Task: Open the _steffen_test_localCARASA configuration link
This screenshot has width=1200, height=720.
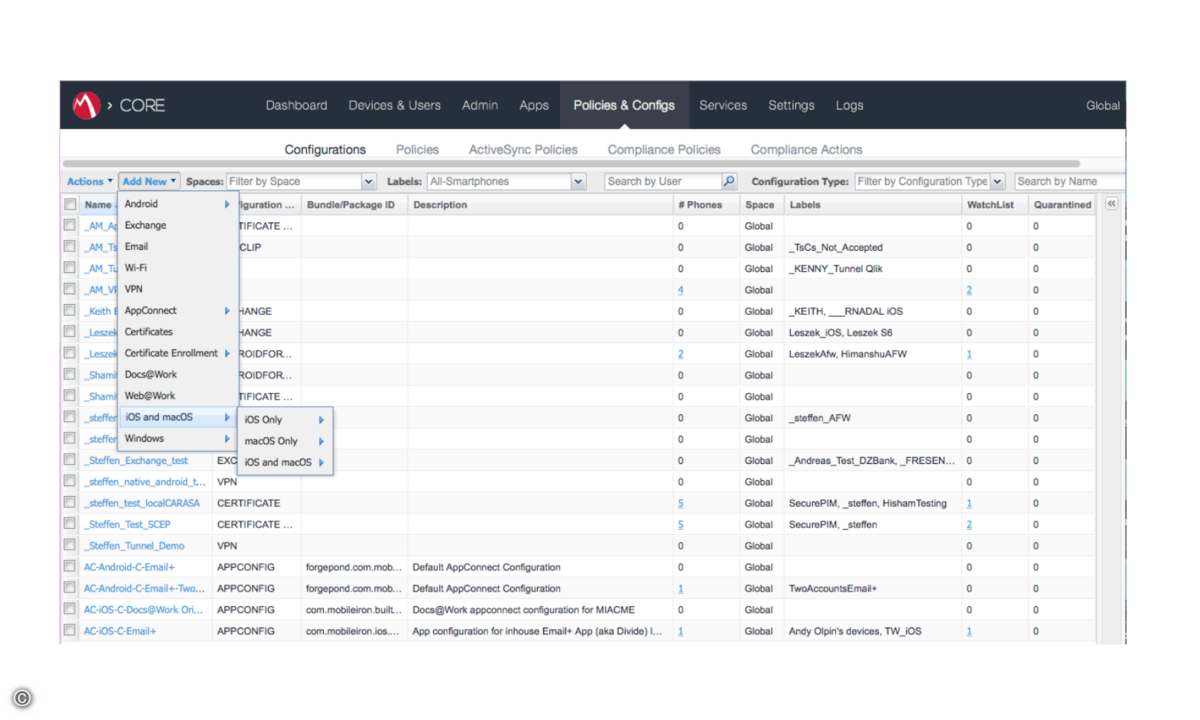Action: 142,503
